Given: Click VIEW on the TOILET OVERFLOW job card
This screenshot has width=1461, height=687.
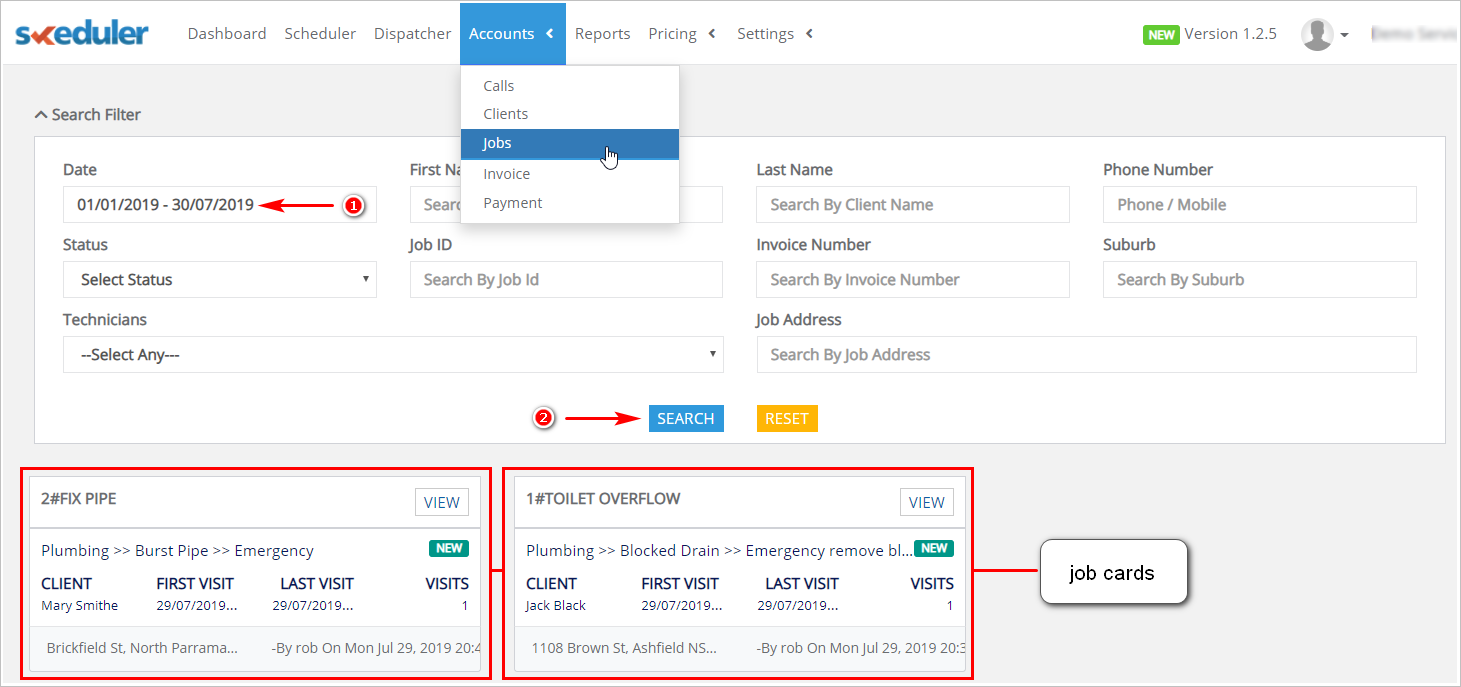Looking at the screenshot, I should pos(926,501).
